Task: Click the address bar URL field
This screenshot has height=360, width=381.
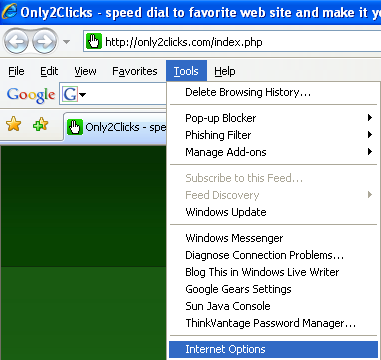Action: [232, 42]
